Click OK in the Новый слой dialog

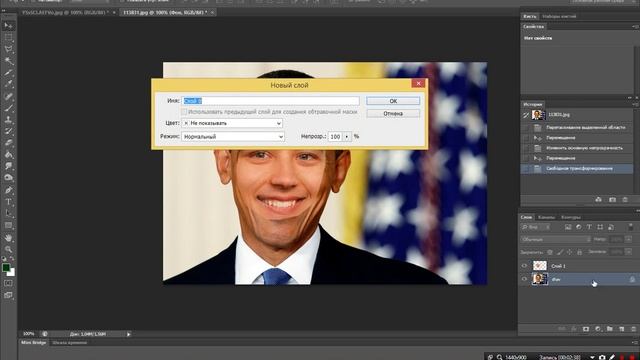393,101
